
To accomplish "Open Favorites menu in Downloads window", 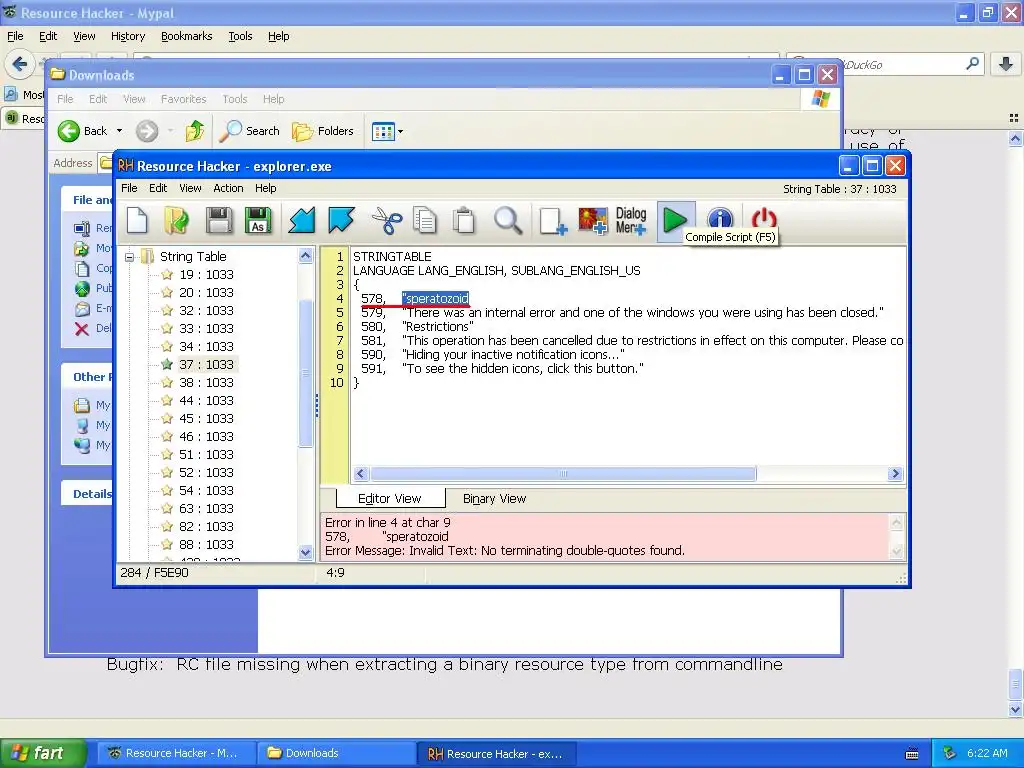I will click(x=184, y=99).
